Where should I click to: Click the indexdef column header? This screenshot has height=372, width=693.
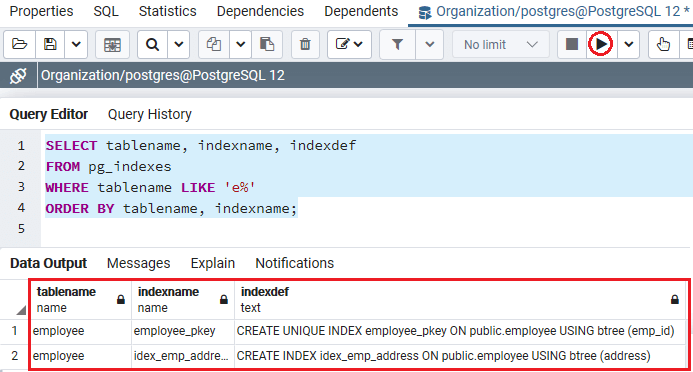461,300
